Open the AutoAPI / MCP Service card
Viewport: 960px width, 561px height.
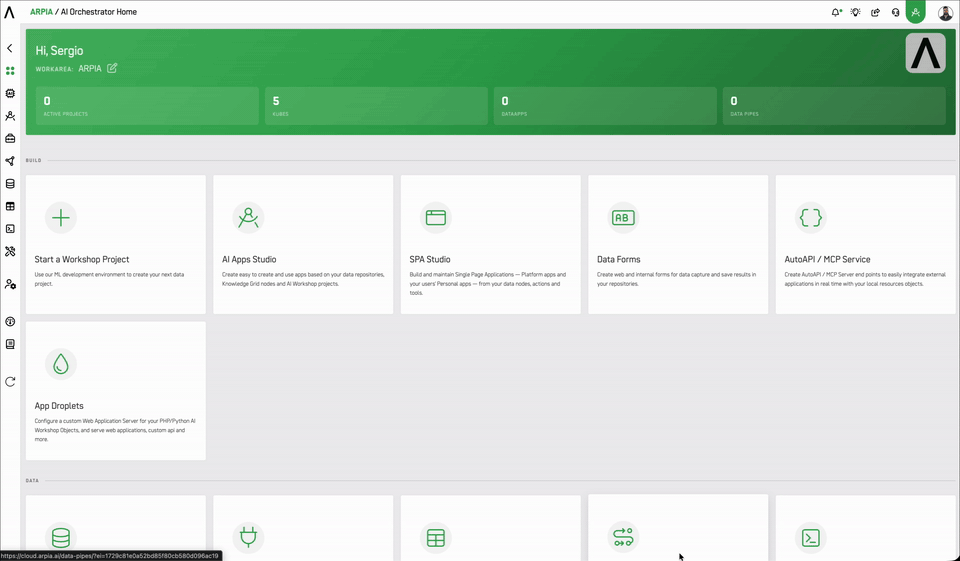[x=866, y=245]
